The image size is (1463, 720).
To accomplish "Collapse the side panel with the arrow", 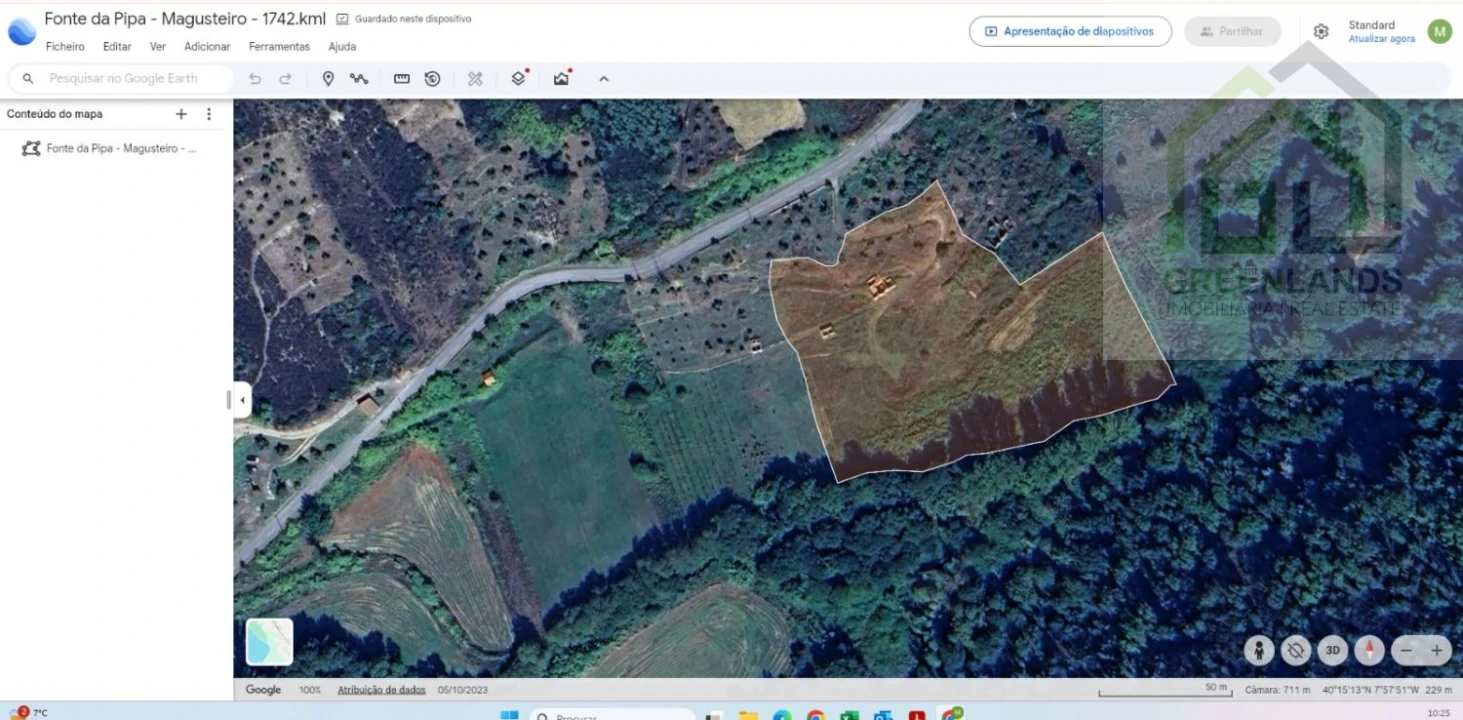I will [242, 399].
